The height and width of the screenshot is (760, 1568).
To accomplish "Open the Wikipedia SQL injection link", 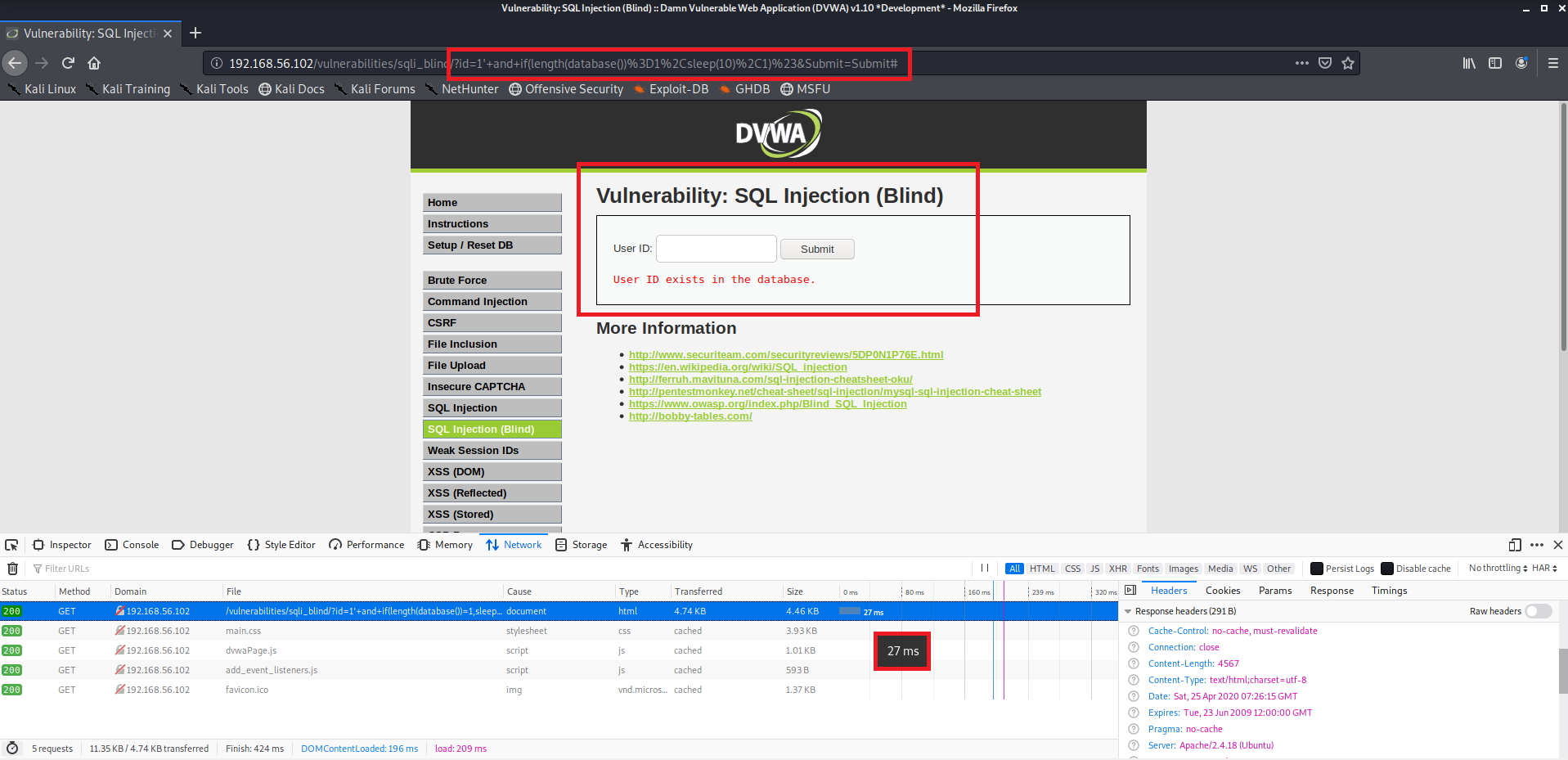I will click(x=738, y=367).
